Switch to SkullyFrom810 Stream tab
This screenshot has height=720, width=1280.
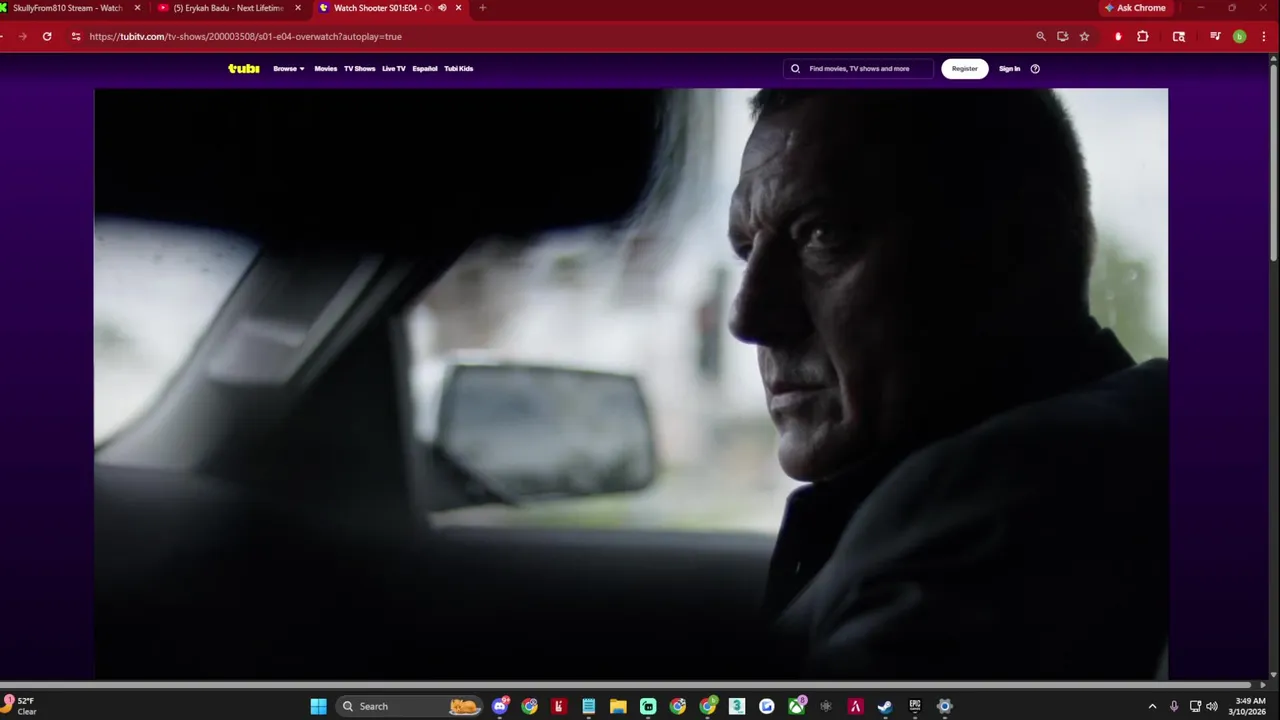tap(69, 8)
